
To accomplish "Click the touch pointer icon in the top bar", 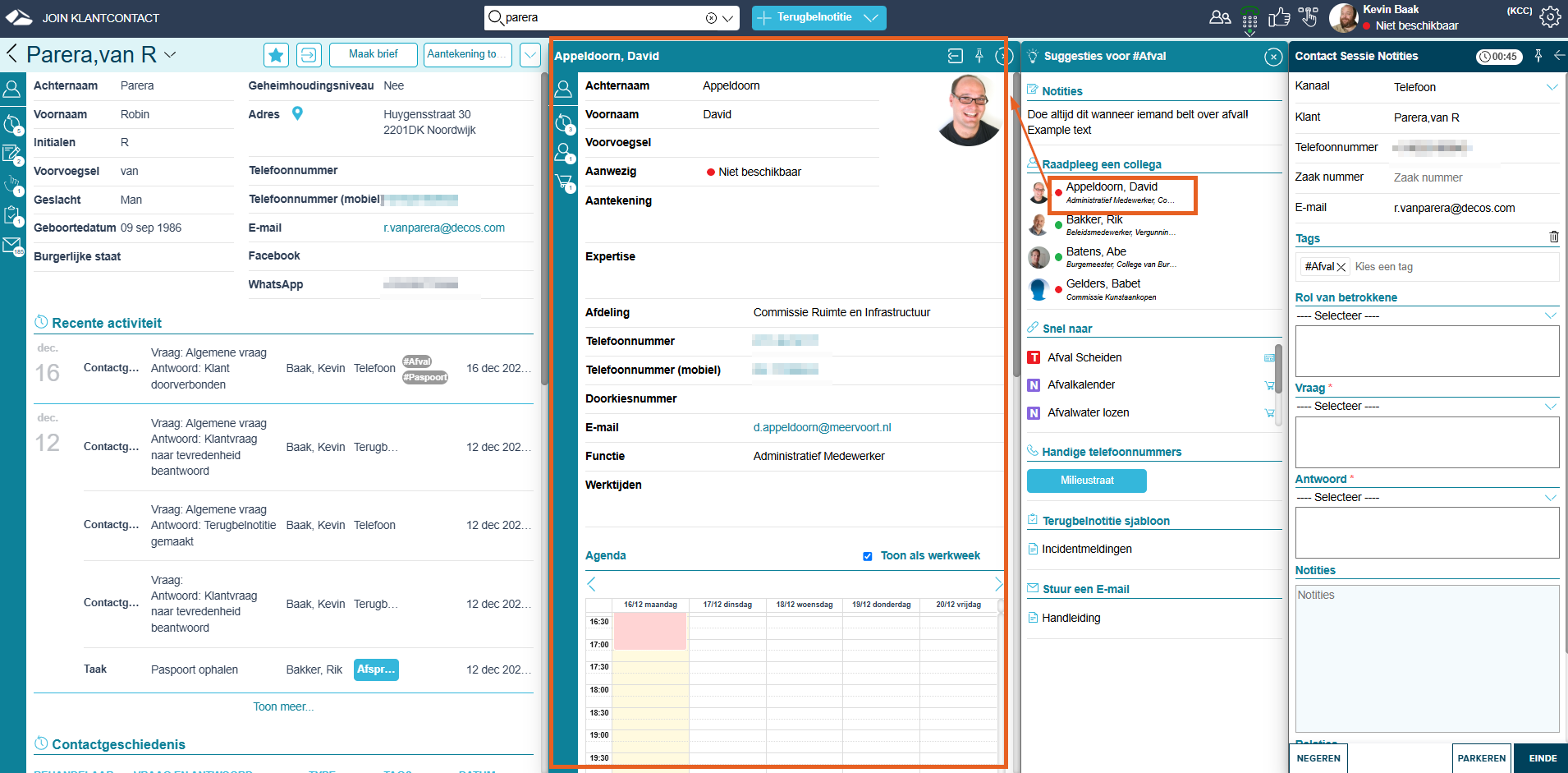I will [x=1309, y=17].
